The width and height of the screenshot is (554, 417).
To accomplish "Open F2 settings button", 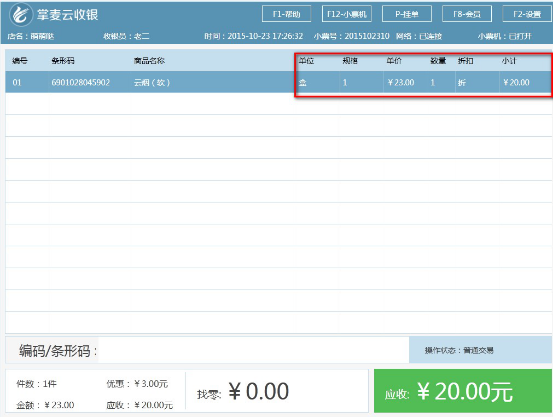I will [527, 14].
